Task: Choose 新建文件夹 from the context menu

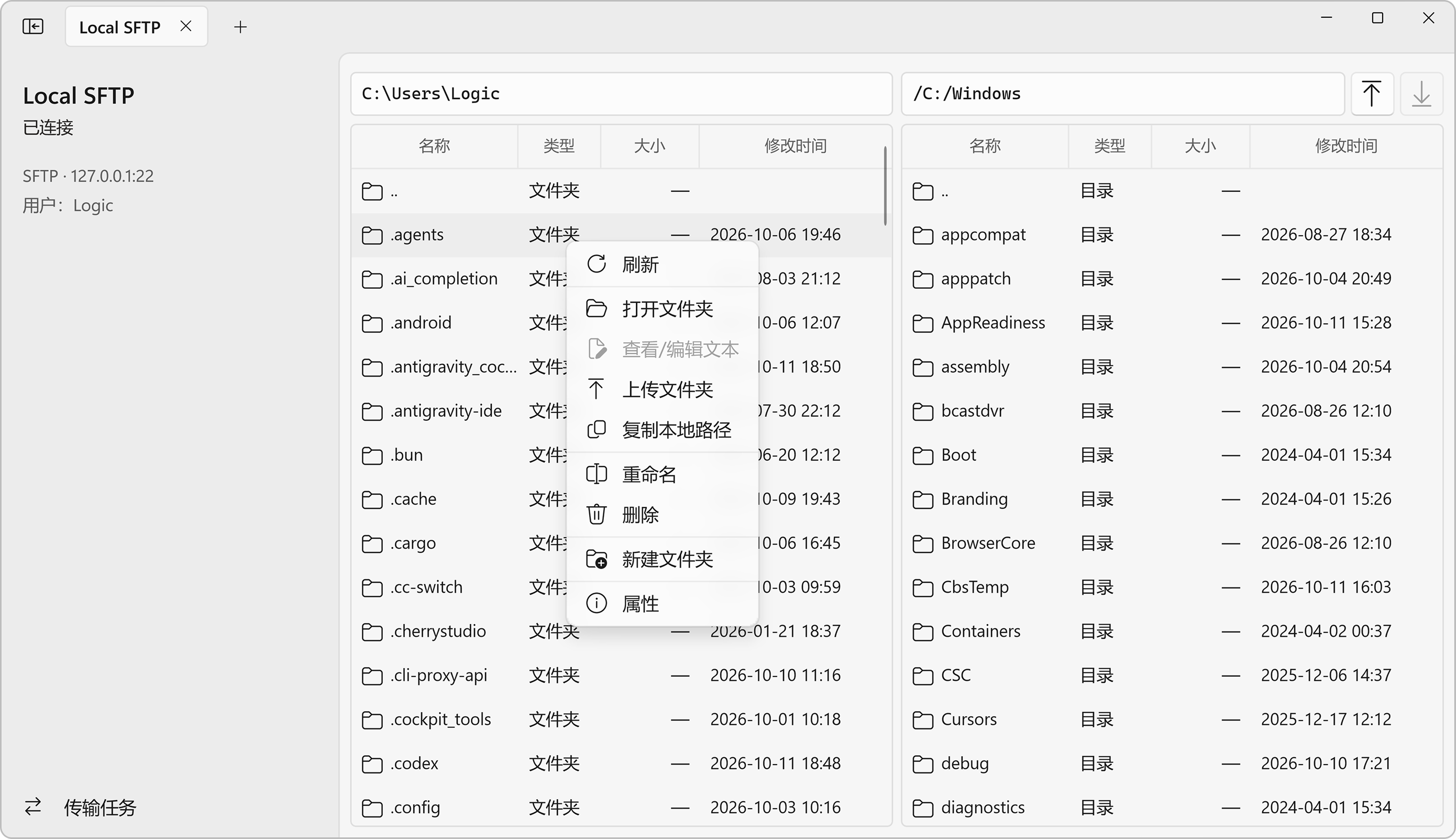Action: click(662, 559)
